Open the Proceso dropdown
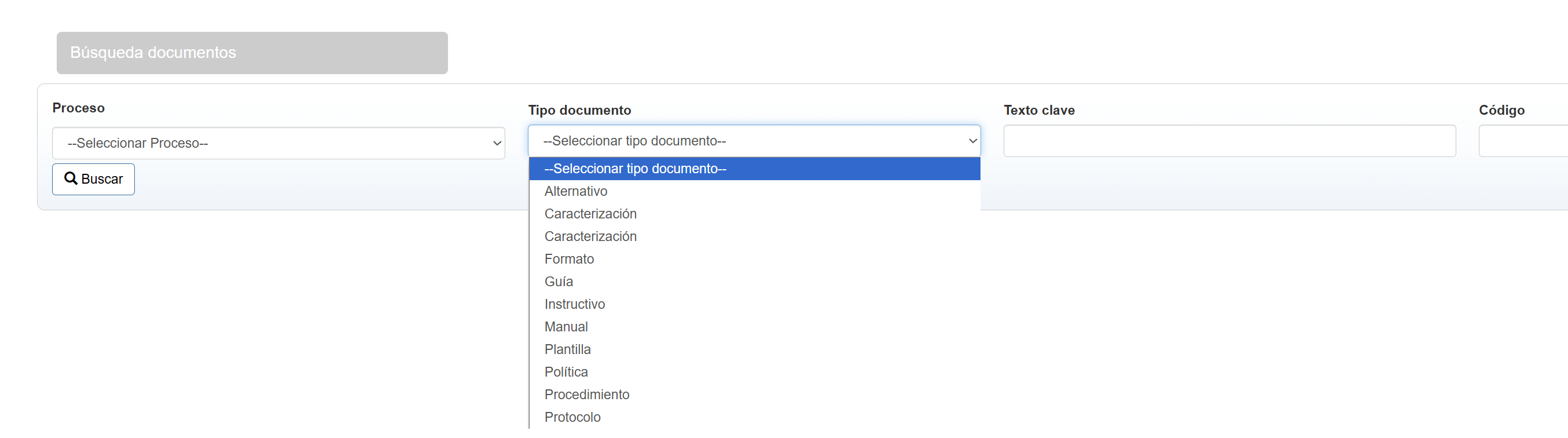The height and width of the screenshot is (438, 1568). click(278, 143)
